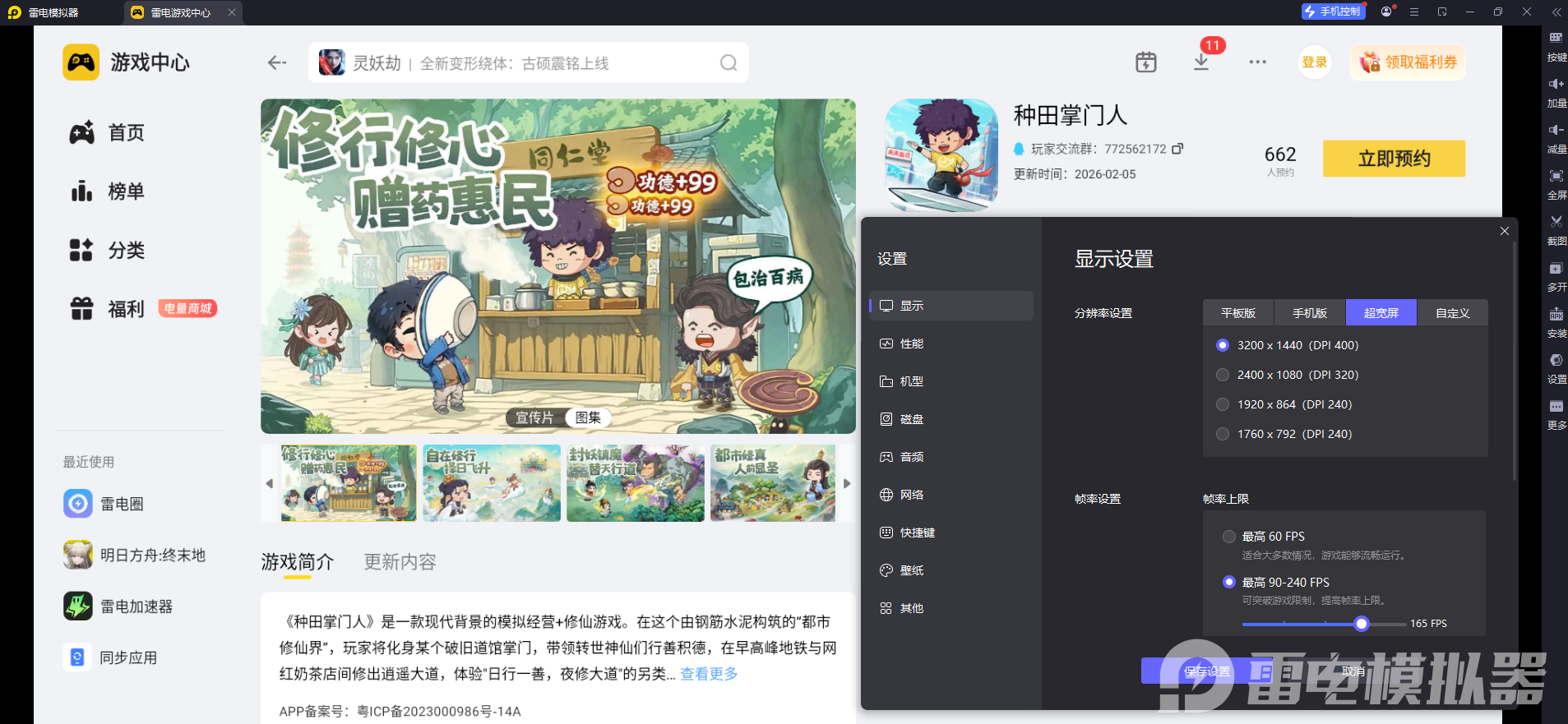
Task: Click the 种田掌门人 game icon
Action: point(941,154)
